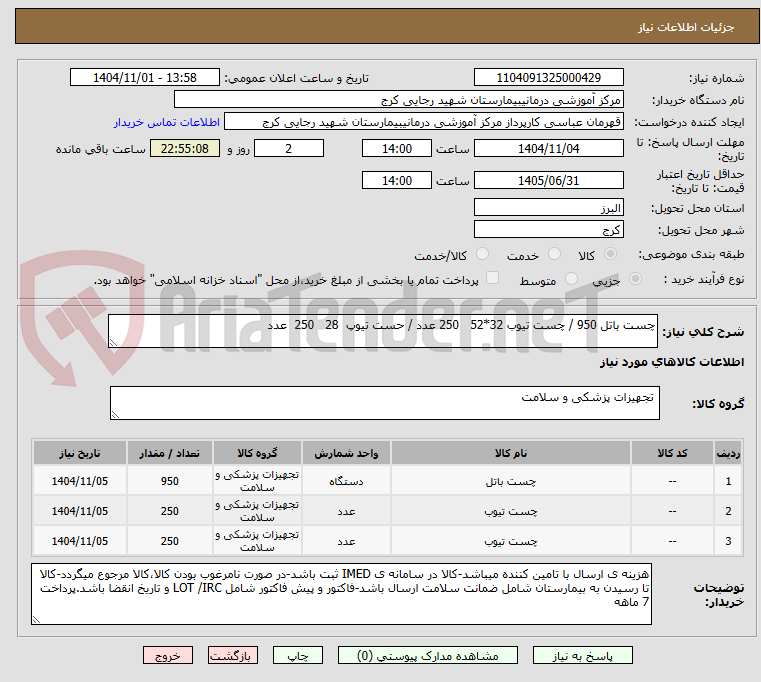
Task: Select the متوسط purchase type radio
Action: (x=572, y=279)
